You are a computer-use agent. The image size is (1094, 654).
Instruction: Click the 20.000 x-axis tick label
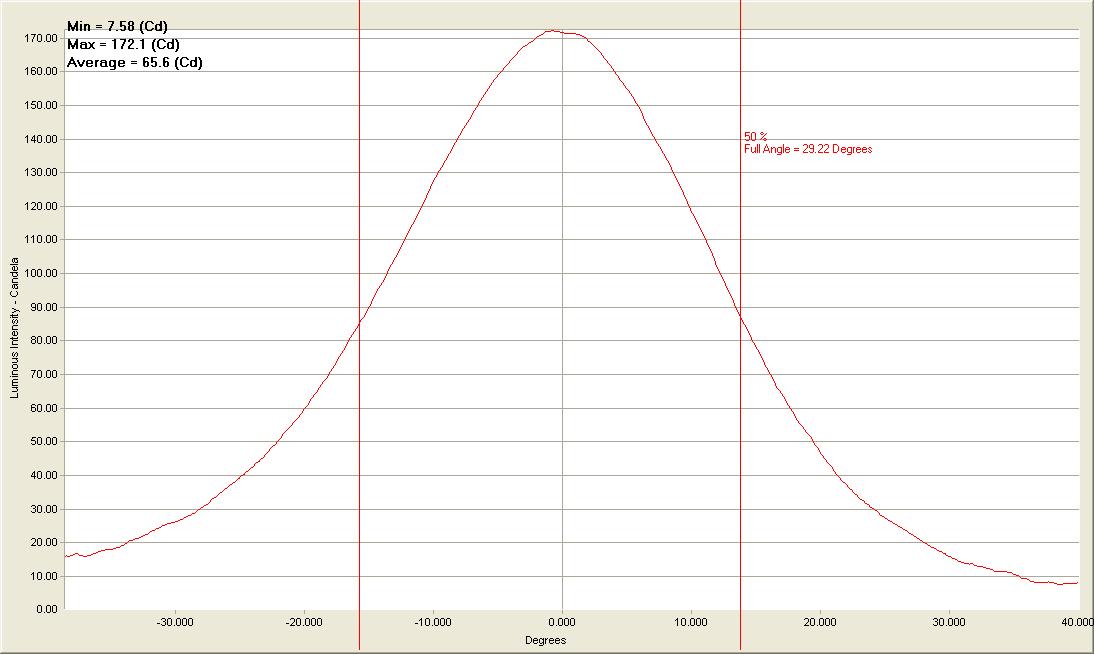[820, 621]
